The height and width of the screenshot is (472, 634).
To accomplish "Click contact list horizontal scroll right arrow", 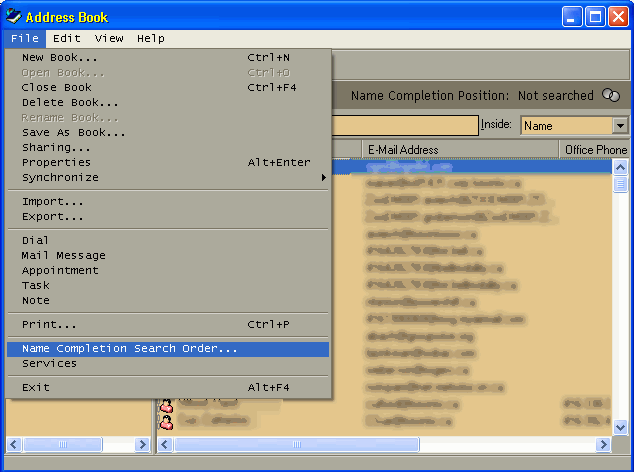I will 604,444.
